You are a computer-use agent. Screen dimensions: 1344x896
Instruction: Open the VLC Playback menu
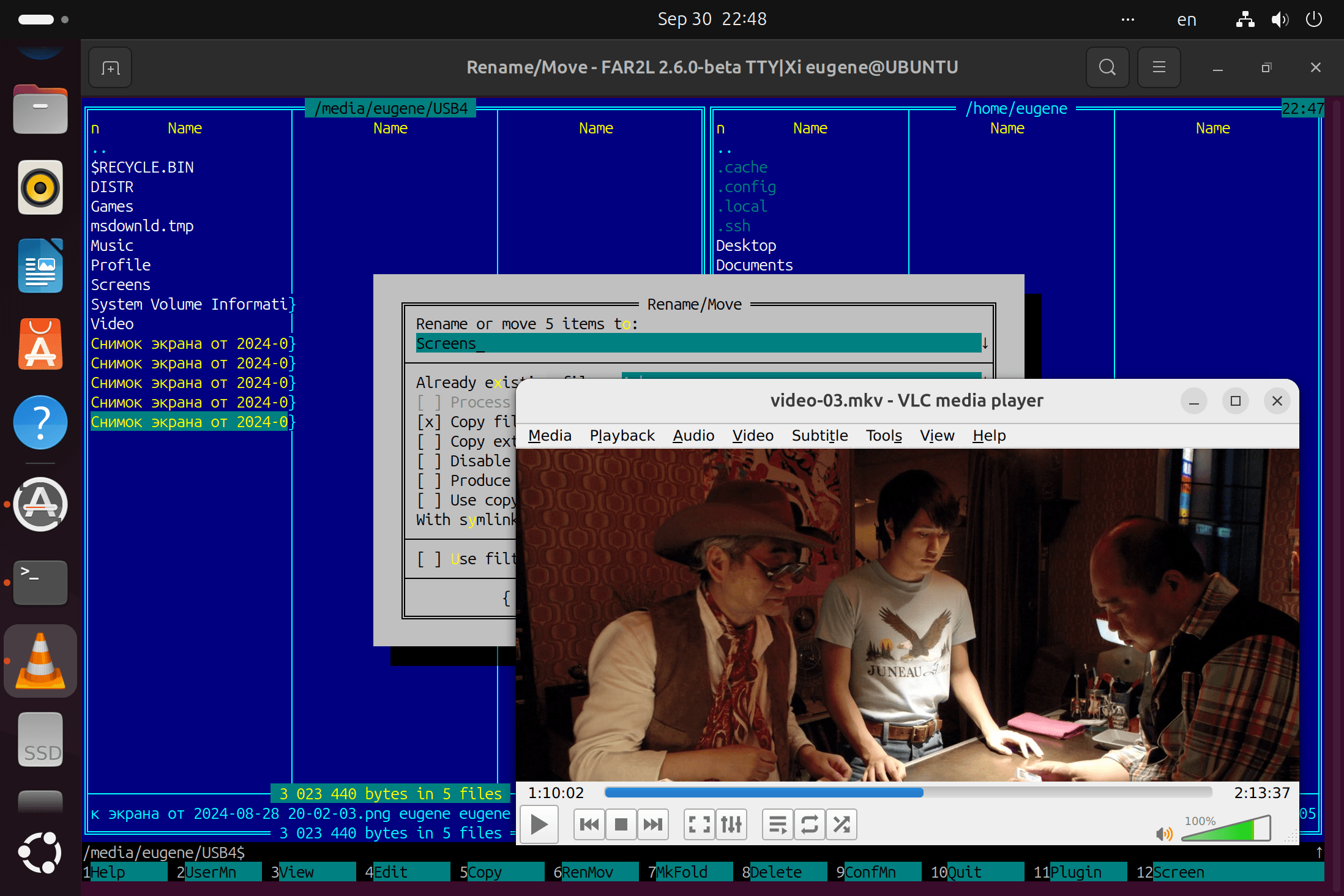(622, 435)
